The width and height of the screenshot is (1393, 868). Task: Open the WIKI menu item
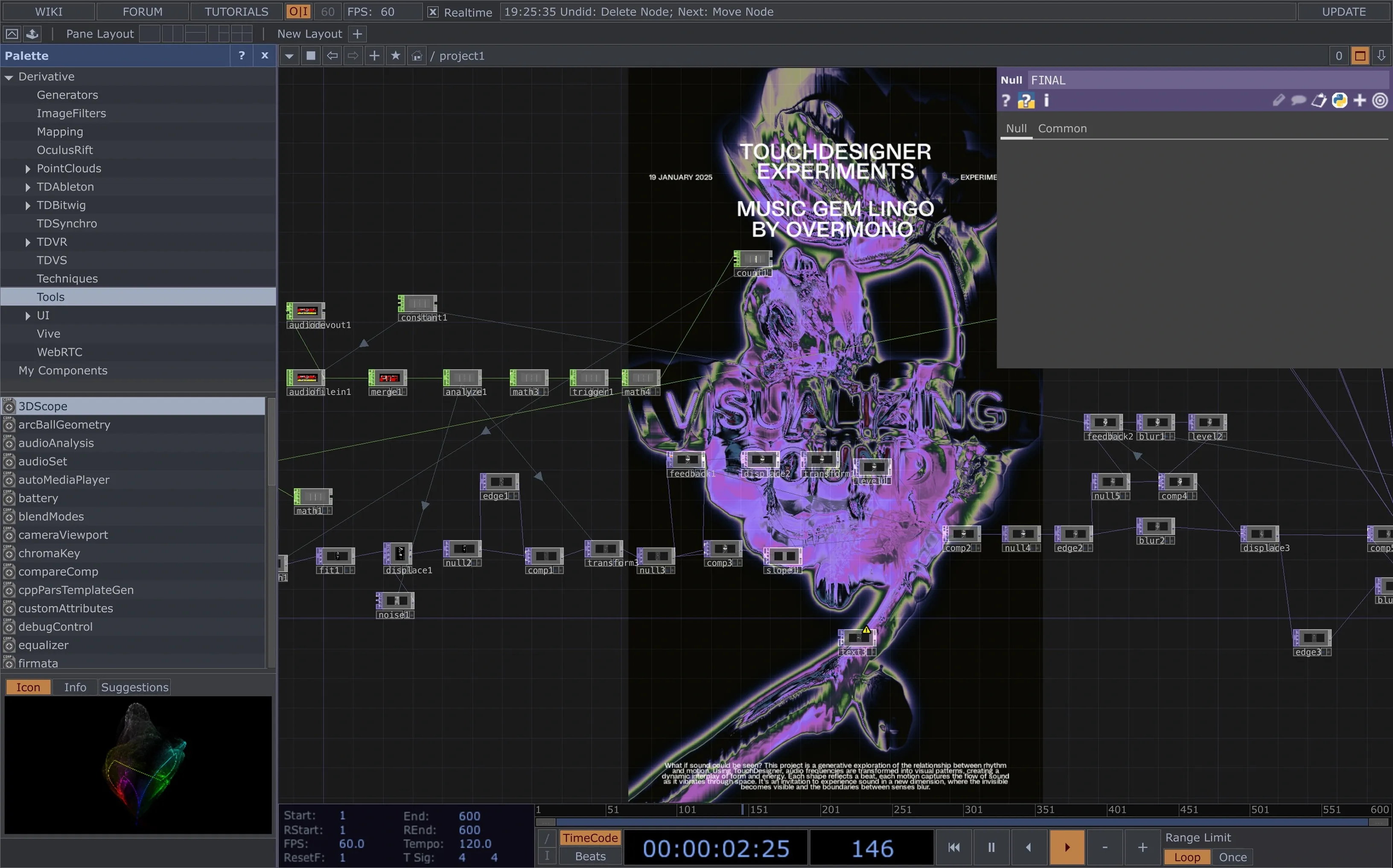point(48,12)
